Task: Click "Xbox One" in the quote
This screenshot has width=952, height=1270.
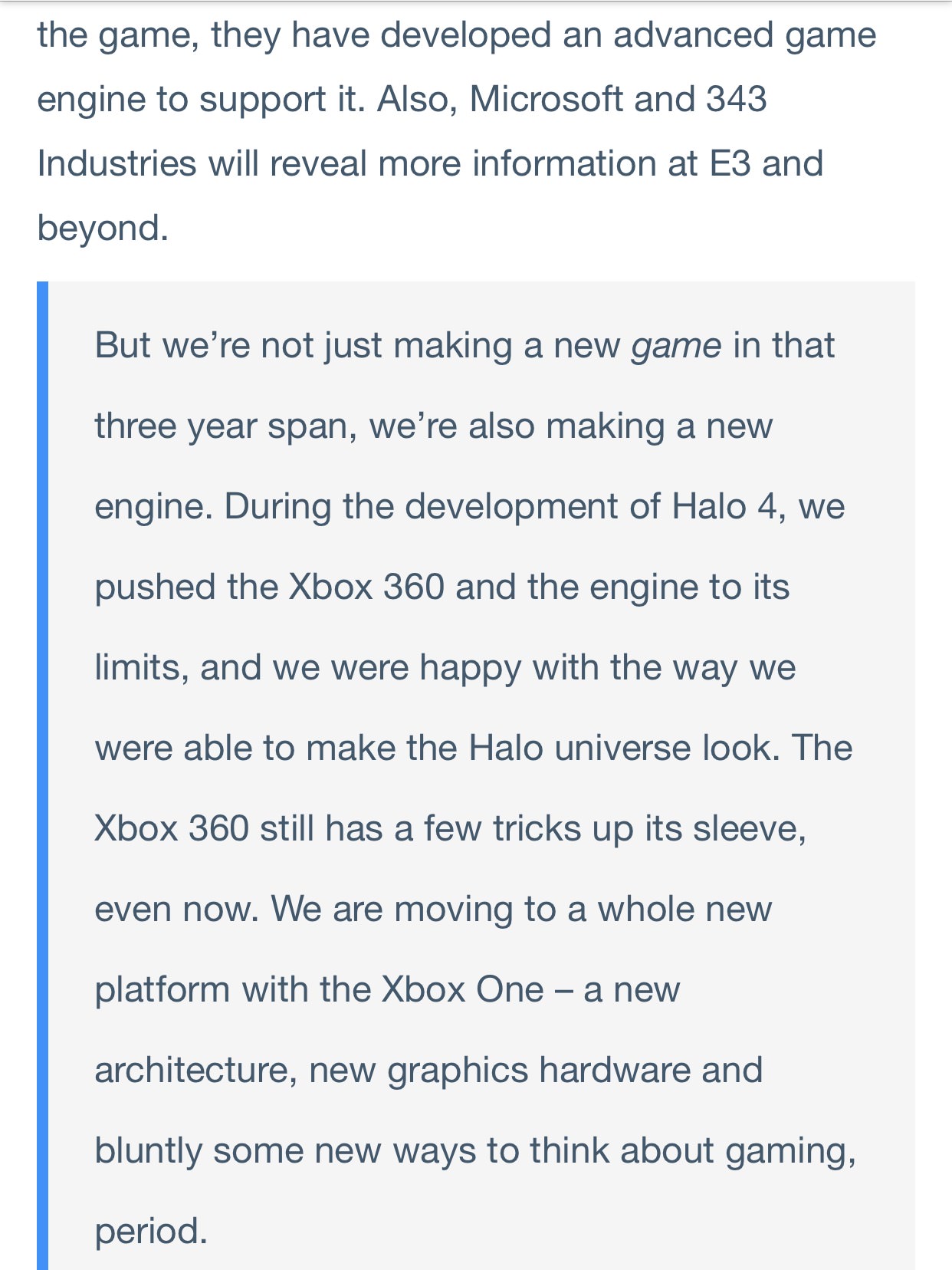Action: (x=462, y=990)
